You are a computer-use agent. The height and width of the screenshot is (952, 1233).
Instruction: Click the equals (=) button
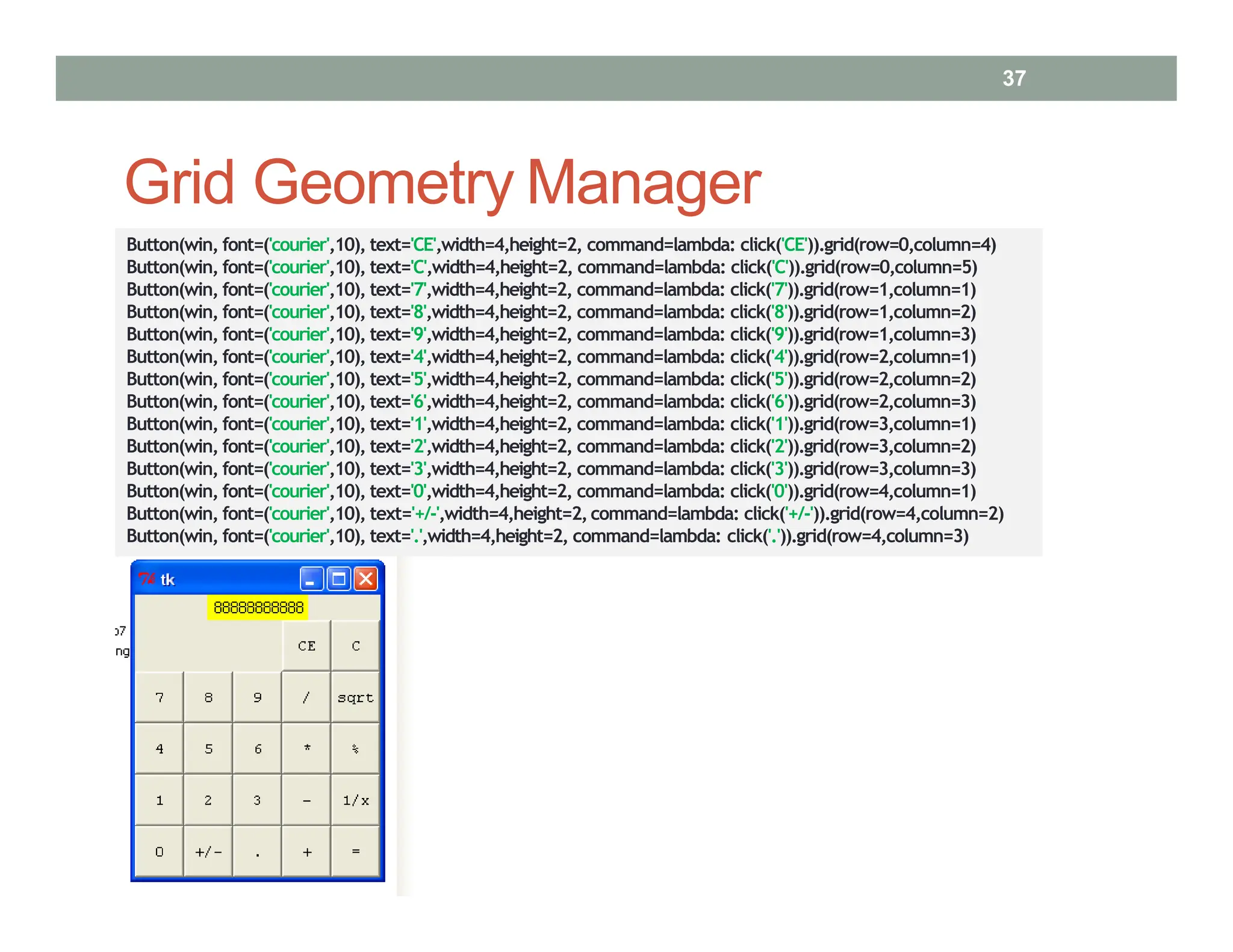click(356, 852)
